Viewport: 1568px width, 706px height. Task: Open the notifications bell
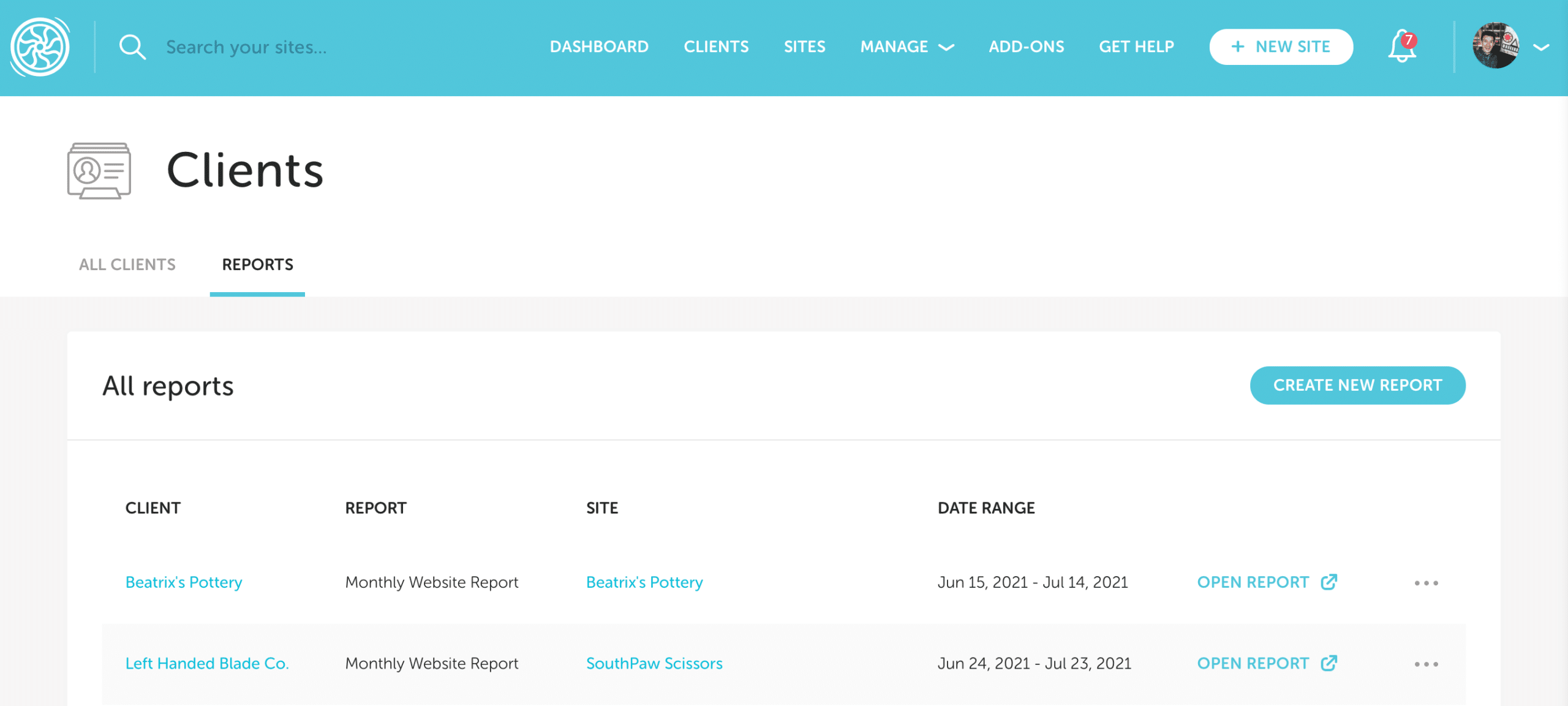[1401, 47]
